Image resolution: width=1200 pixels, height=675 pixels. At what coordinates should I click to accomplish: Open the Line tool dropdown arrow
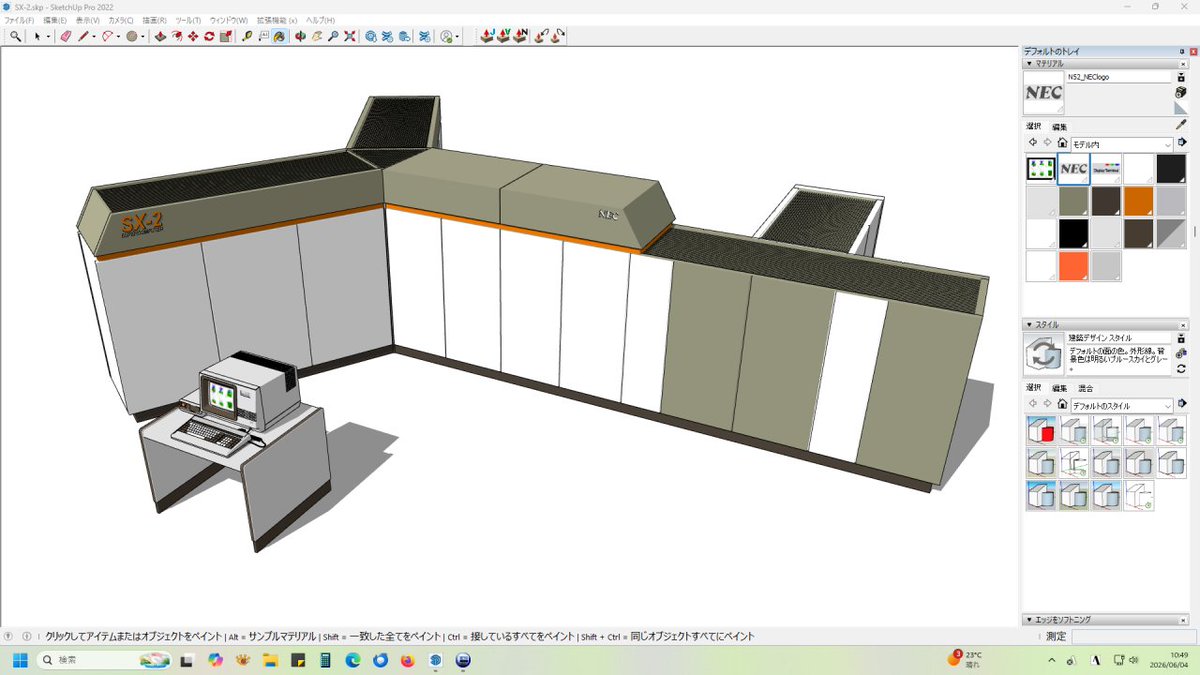tap(94, 36)
